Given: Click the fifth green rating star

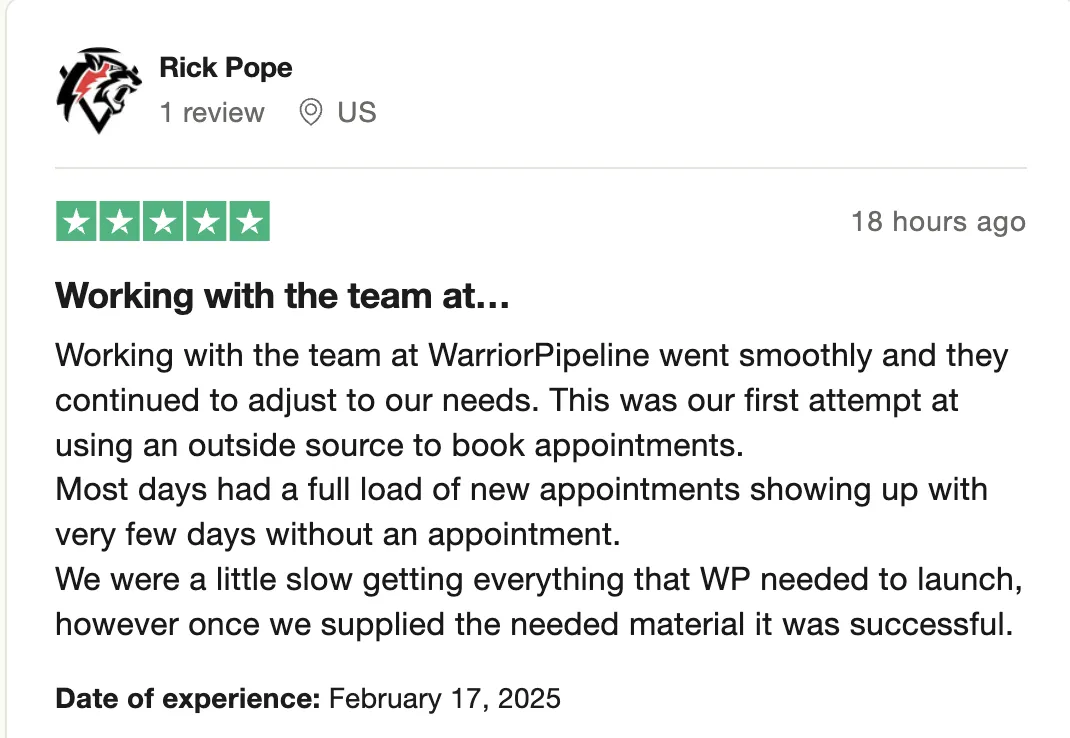Looking at the screenshot, I should pyautogui.click(x=250, y=221).
